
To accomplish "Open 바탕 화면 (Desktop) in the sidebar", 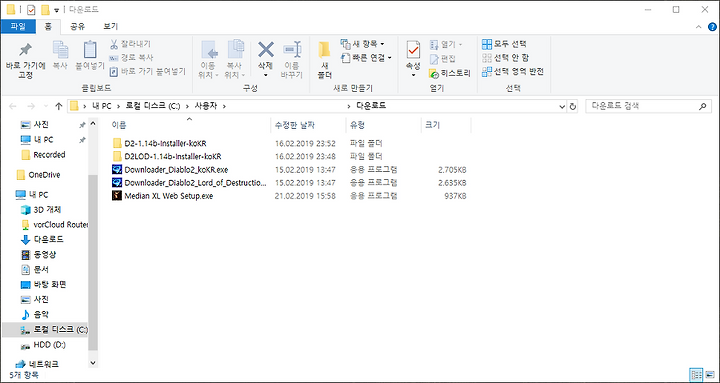I will 44,284.
